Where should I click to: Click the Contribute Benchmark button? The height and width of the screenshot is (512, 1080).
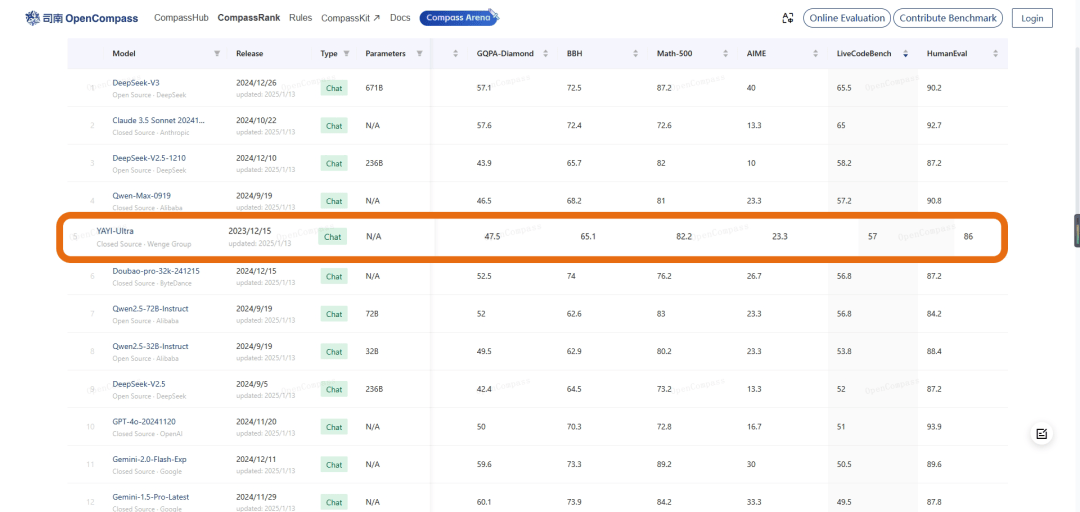pyautogui.click(x=947, y=18)
